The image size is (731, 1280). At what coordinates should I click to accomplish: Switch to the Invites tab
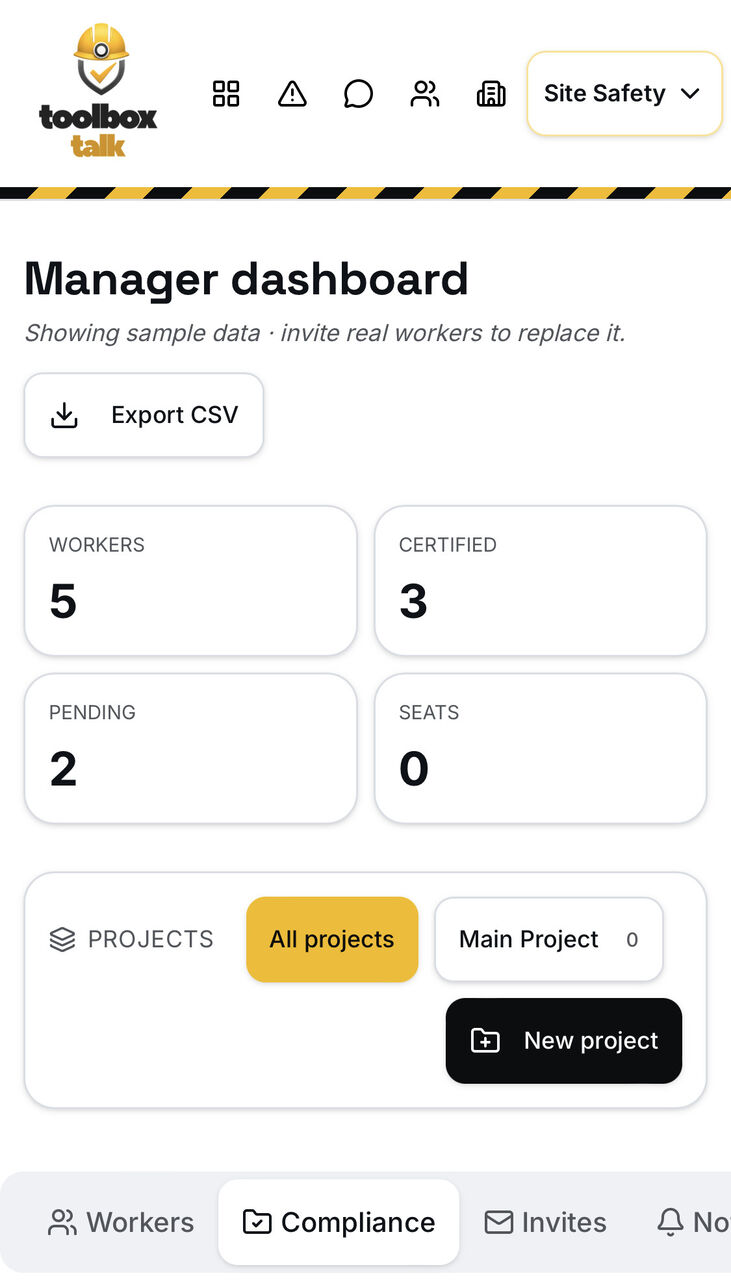tap(545, 1222)
